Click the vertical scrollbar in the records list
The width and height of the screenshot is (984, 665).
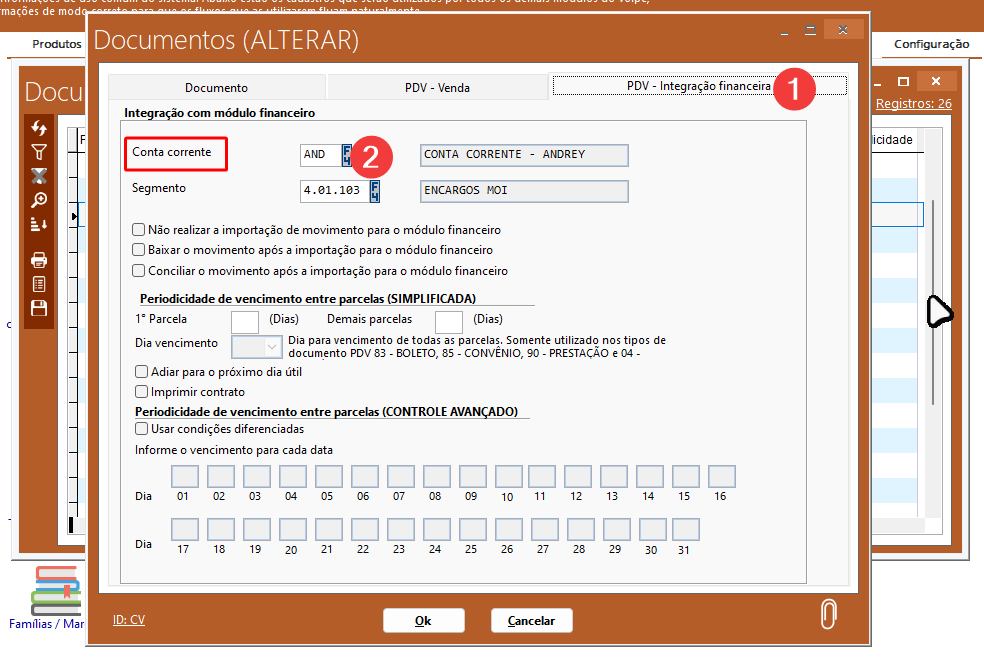934,300
